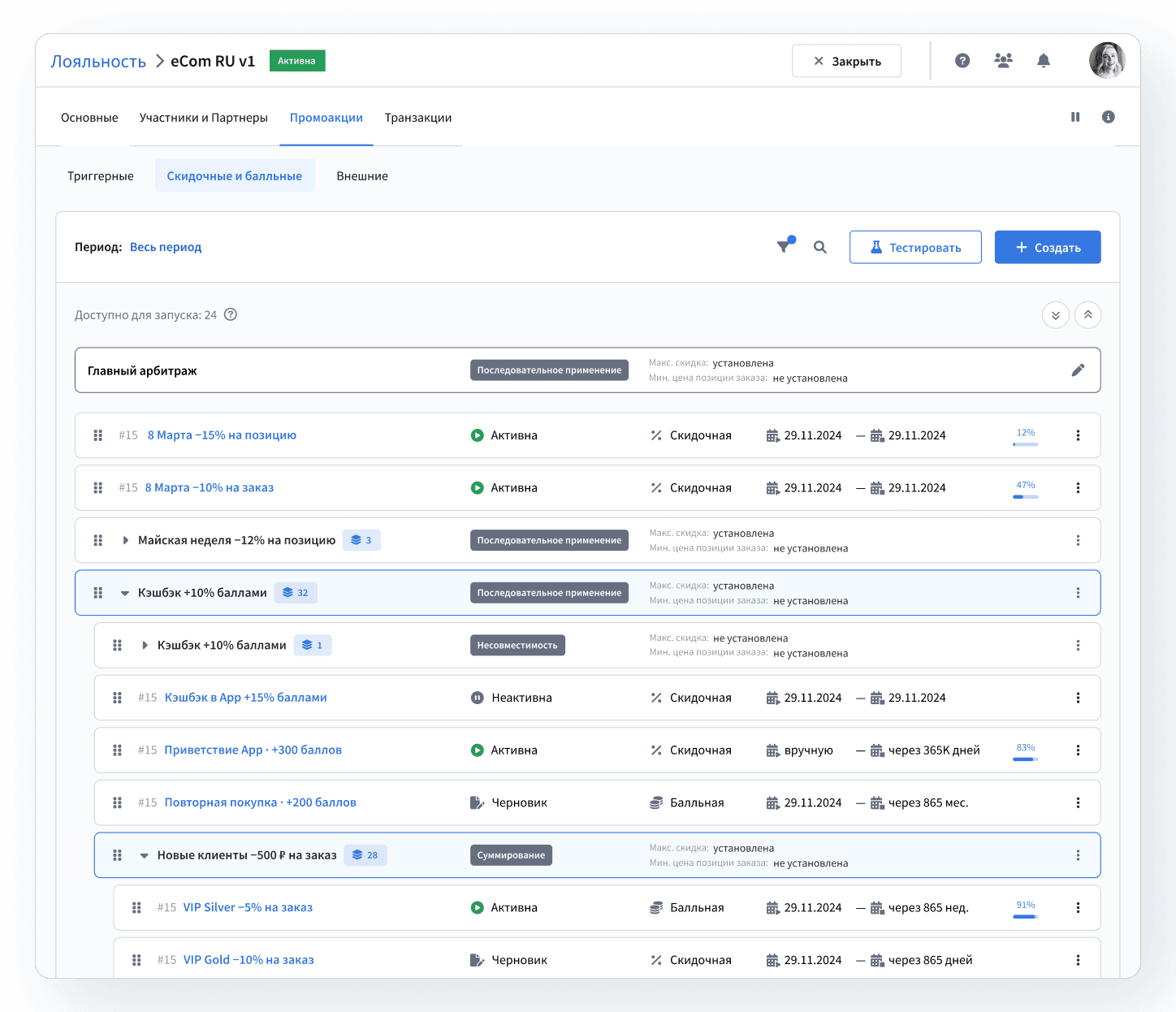The height and width of the screenshot is (1012, 1176).
Task: Open the team members icon in the header
Action: click(1003, 60)
